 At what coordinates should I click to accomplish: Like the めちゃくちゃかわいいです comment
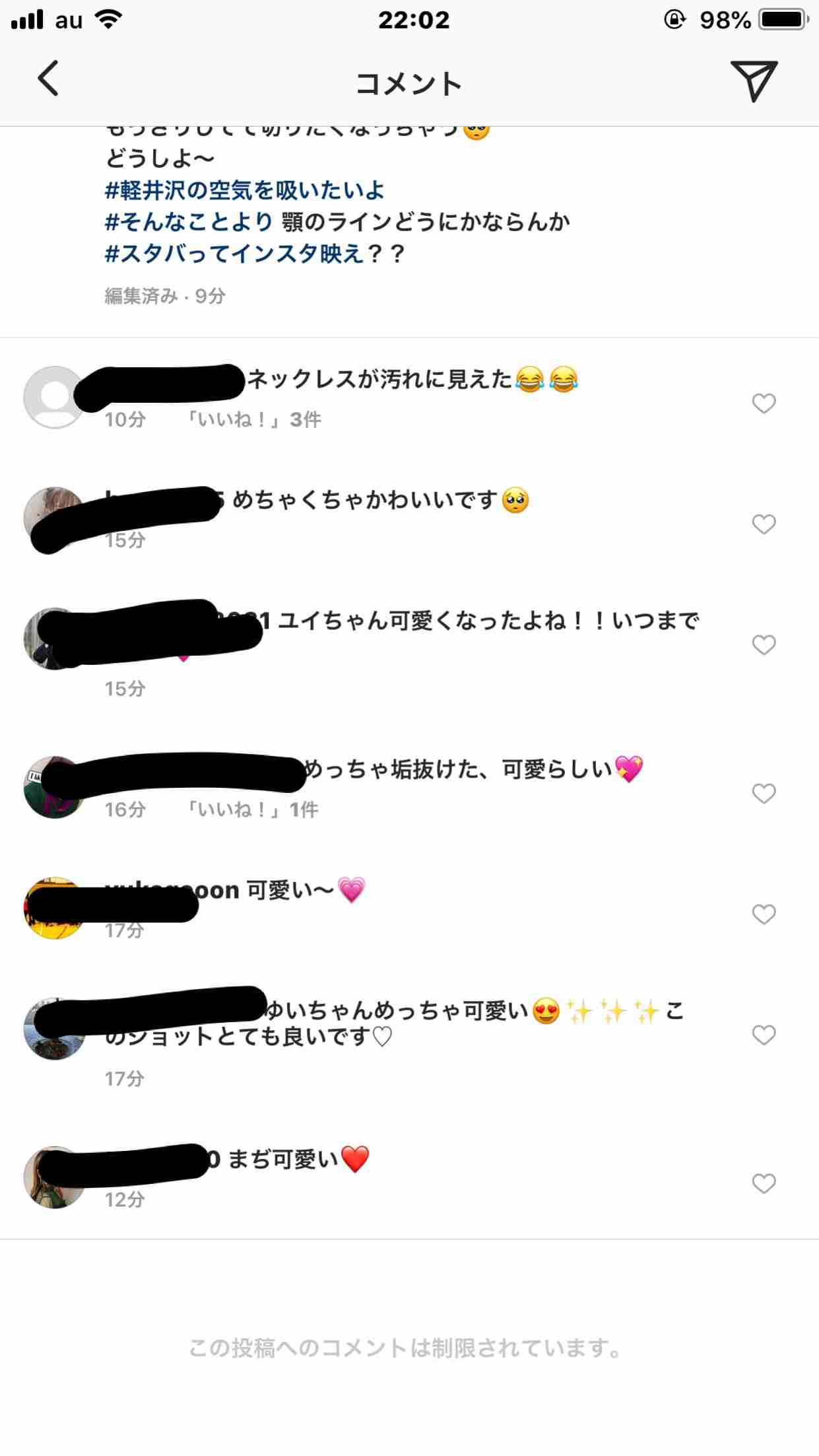764,524
